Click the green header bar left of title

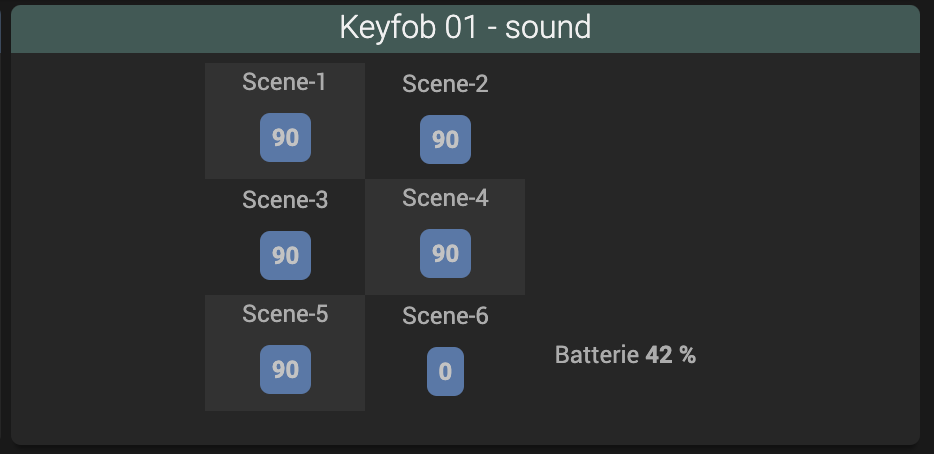pyautogui.click(x=150, y=28)
